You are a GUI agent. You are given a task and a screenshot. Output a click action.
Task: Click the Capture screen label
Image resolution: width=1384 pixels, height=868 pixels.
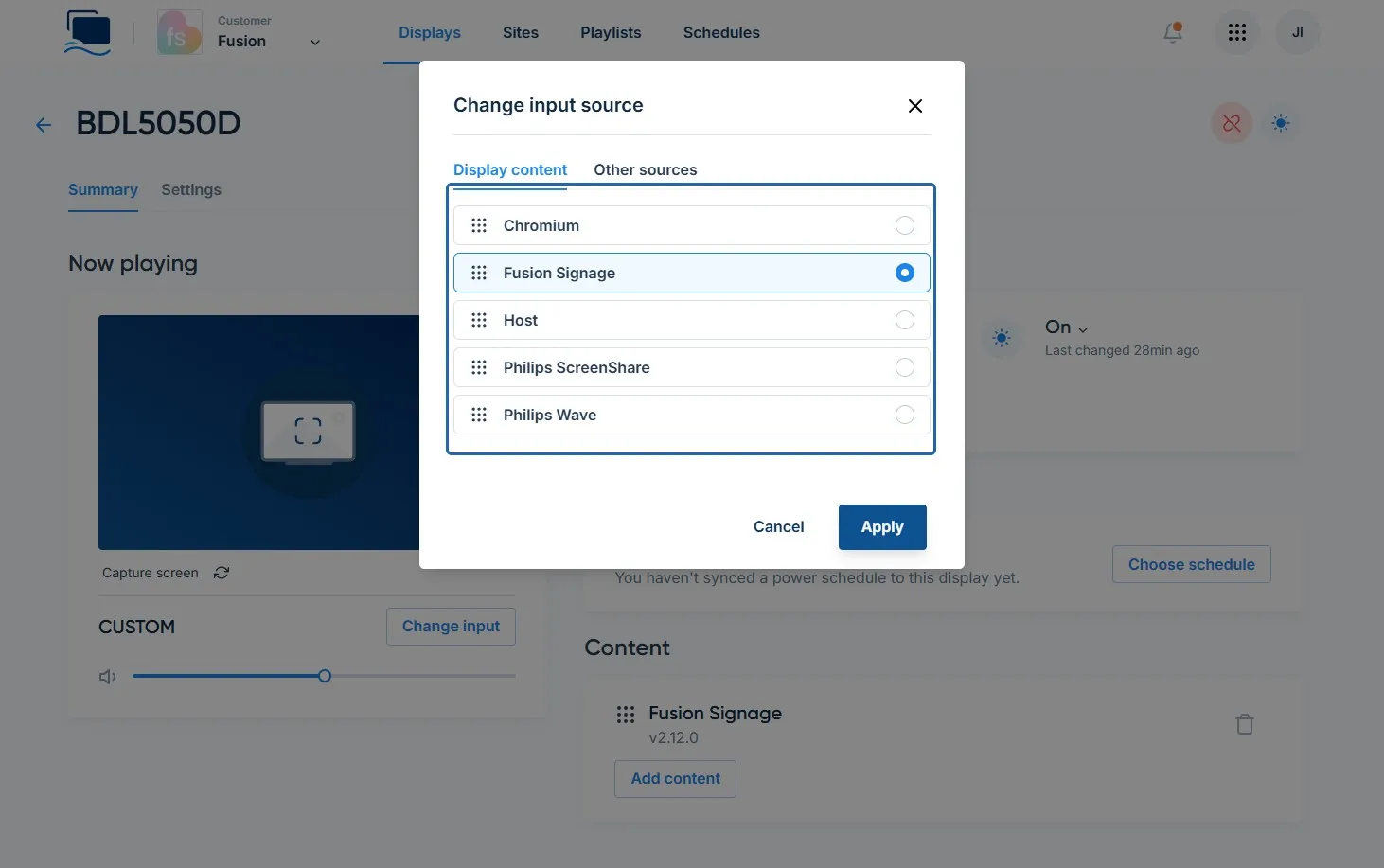[151, 573]
